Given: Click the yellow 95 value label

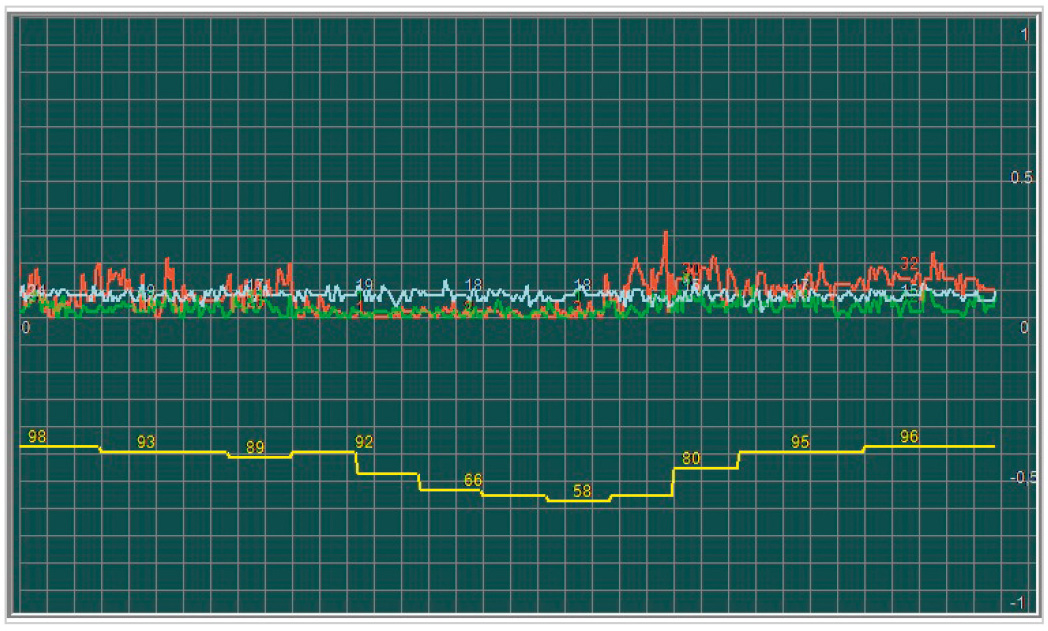Looking at the screenshot, I should coord(800,443).
